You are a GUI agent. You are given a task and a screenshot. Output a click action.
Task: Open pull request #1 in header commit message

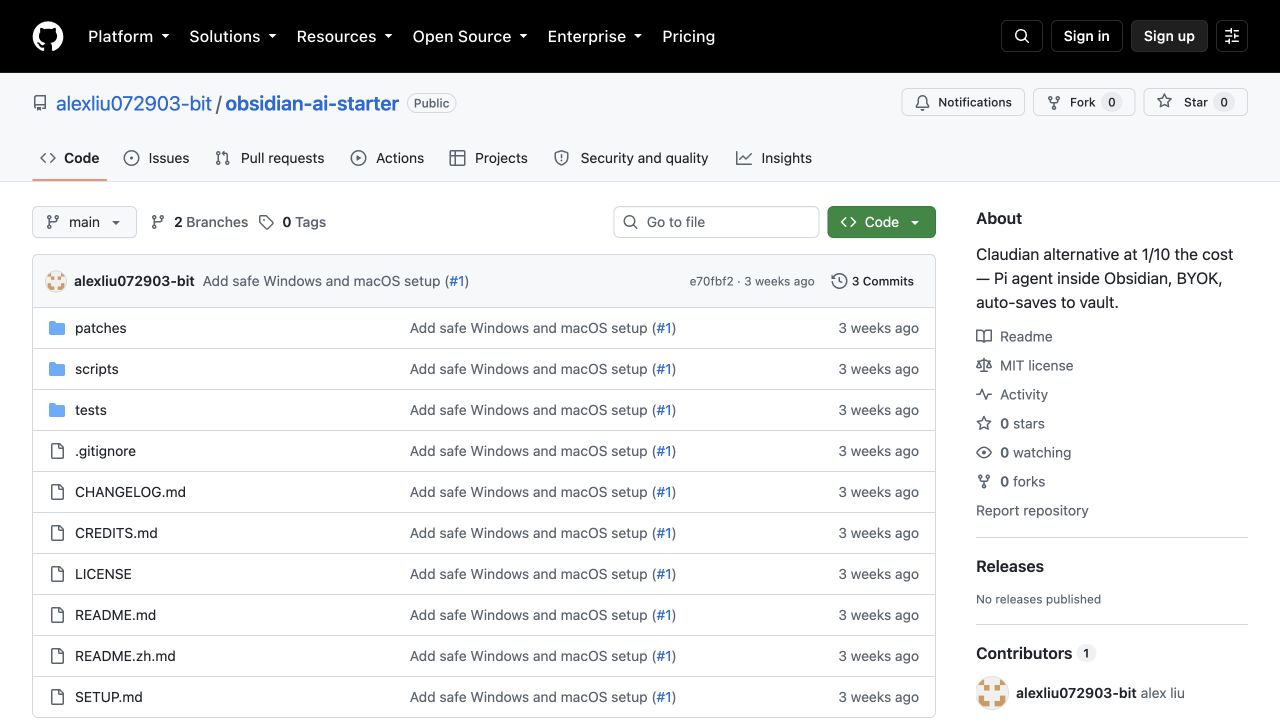coord(457,281)
